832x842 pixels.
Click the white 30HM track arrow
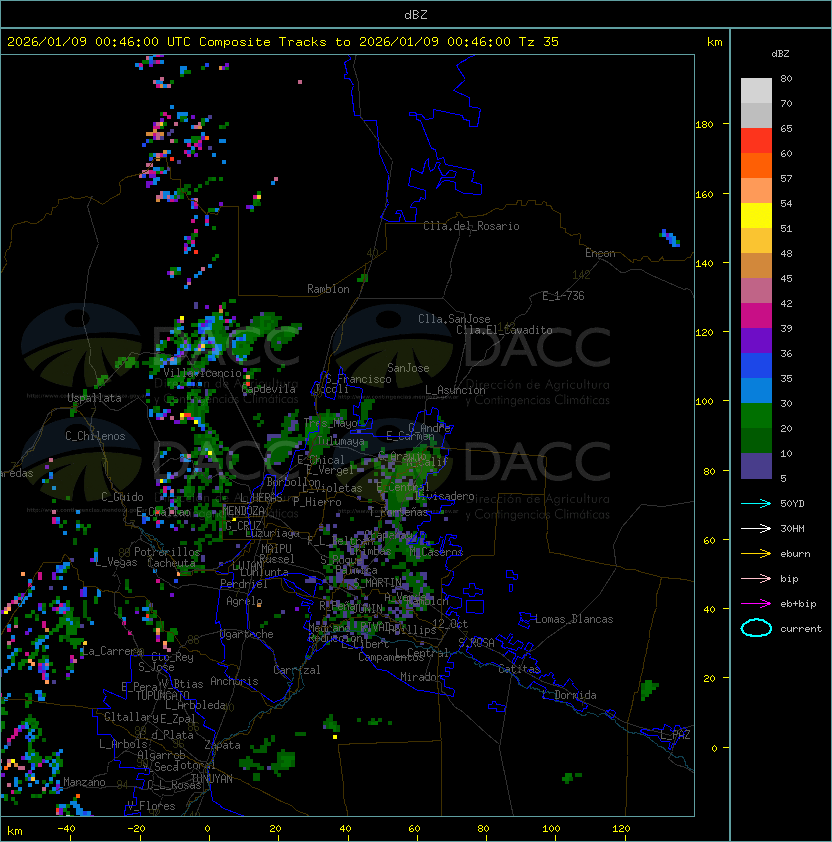click(756, 528)
